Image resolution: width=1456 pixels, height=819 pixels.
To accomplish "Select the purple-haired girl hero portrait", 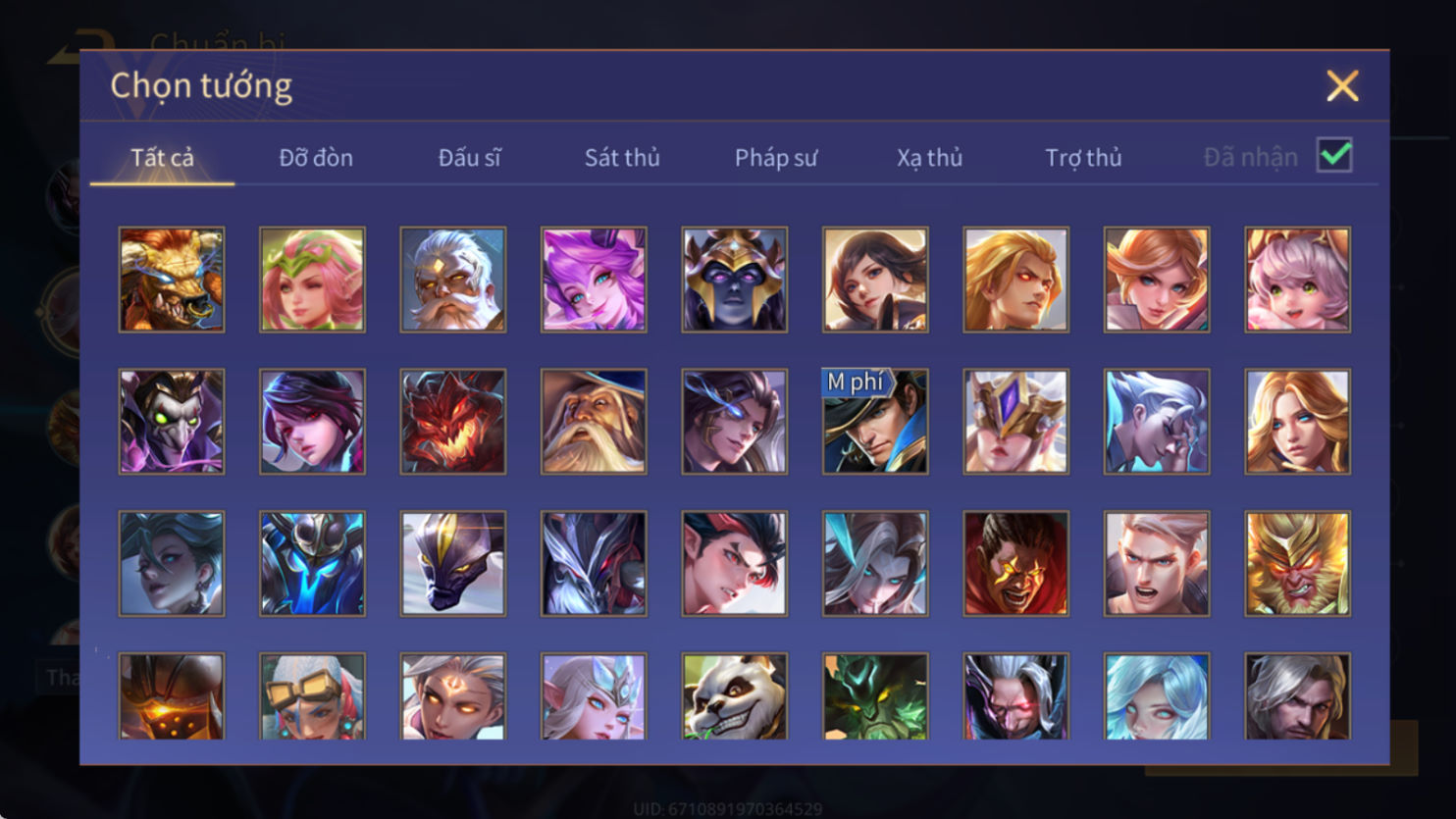I will click(x=594, y=280).
